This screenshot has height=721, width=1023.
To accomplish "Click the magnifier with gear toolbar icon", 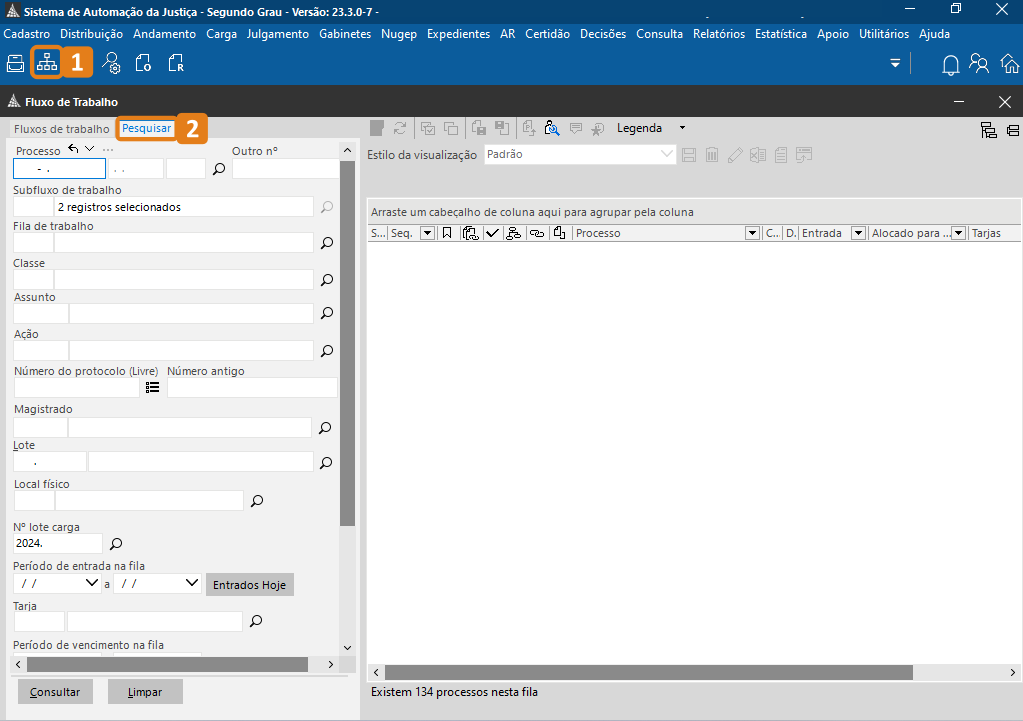I will (111, 63).
